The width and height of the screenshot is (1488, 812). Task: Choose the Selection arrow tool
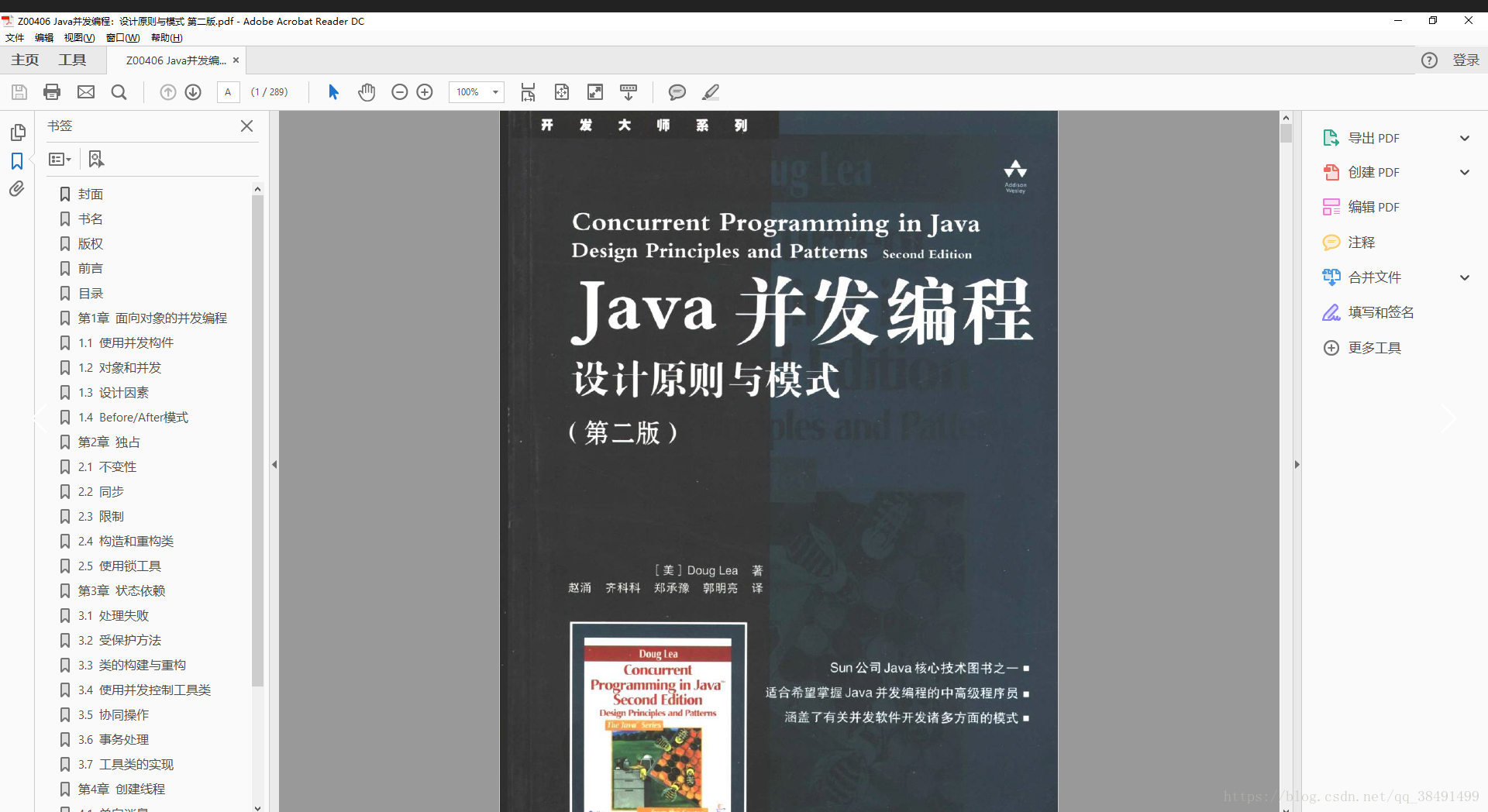point(333,92)
